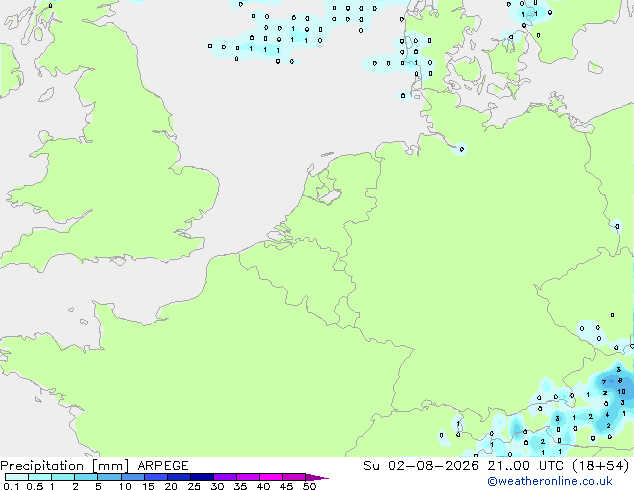The width and height of the screenshot is (634, 490).
Task: Click the 'ARPEGE' model name label
Action: (x=163, y=466)
